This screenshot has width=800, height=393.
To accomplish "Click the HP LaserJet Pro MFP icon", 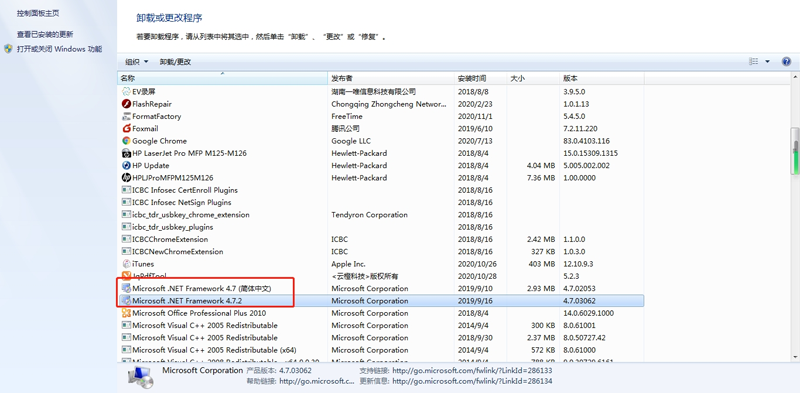I will pyautogui.click(x=127, y=153).
